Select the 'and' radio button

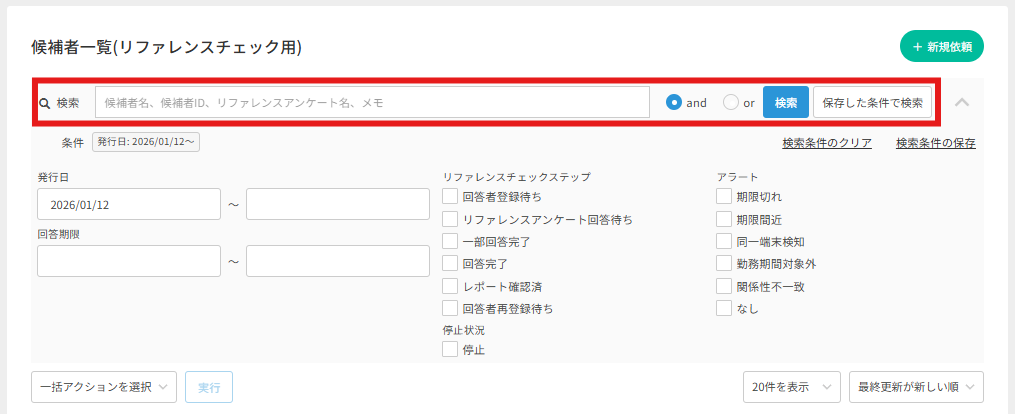click(674, 102)
